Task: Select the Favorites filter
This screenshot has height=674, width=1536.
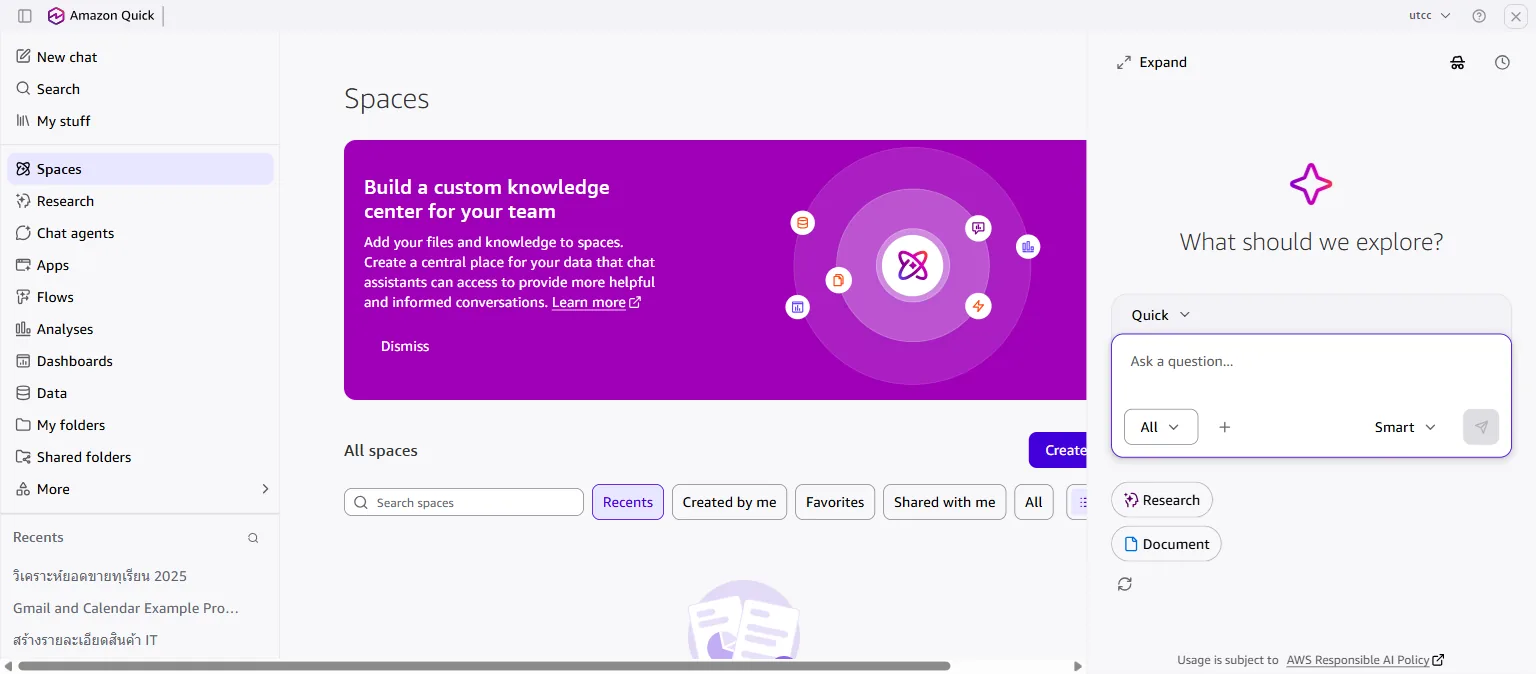Action: [x=835, y=502]
